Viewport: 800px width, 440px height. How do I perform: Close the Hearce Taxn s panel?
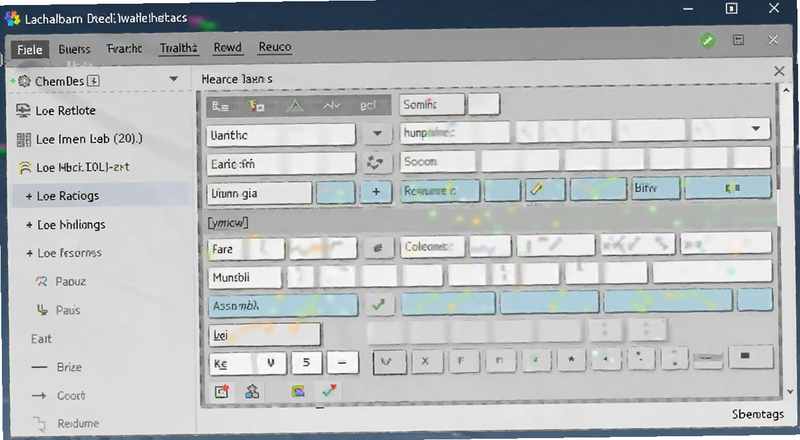(779, 71)
